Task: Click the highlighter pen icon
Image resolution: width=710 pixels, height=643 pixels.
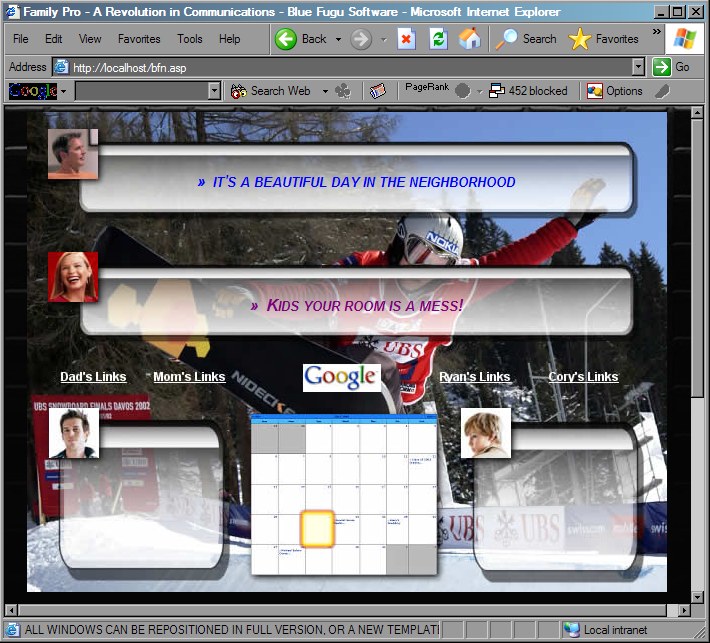Action: [x=662, y=91]
